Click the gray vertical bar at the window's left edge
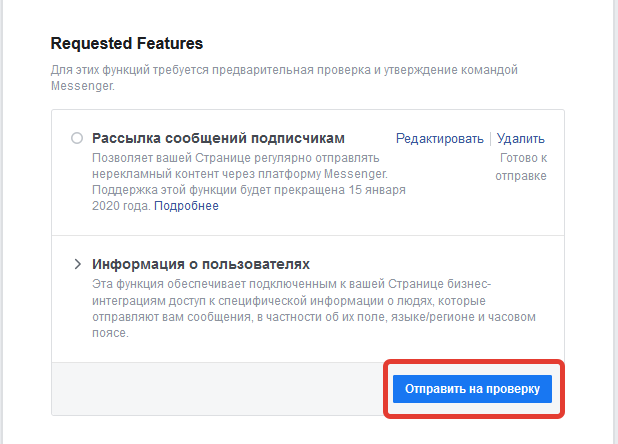 click(x=2, y=222)
